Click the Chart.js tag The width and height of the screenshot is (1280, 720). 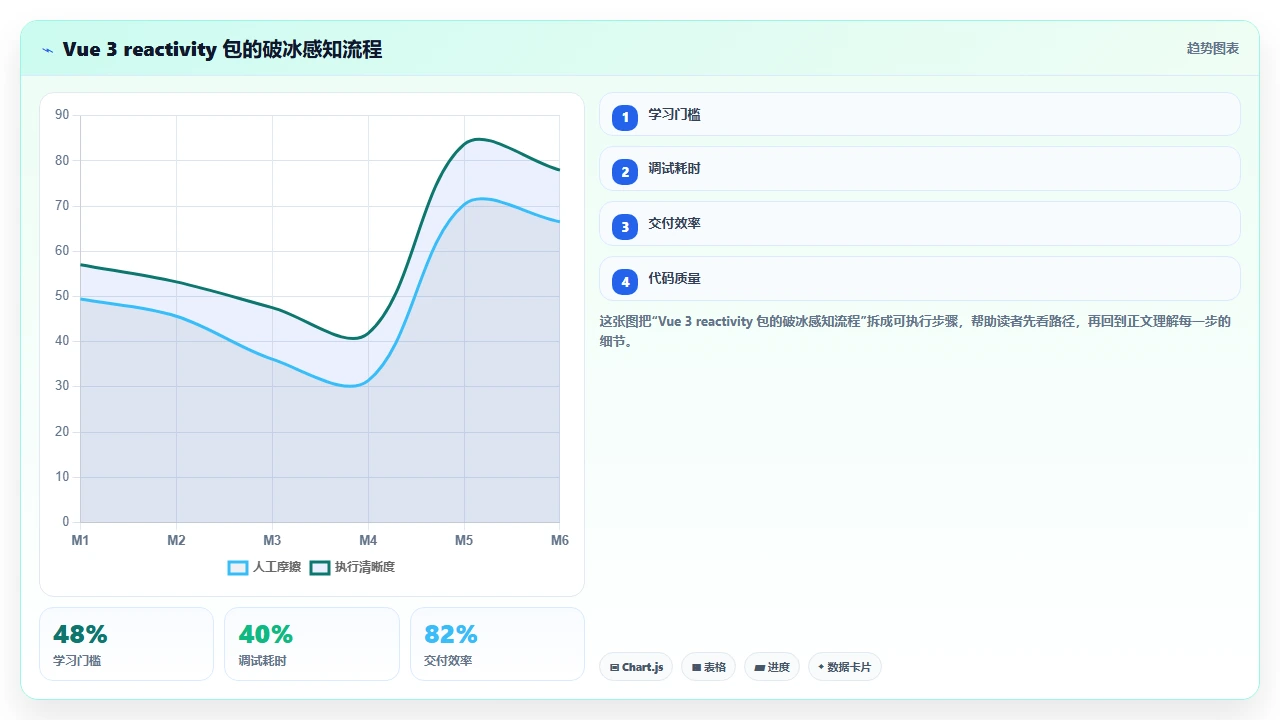(636, 667)
